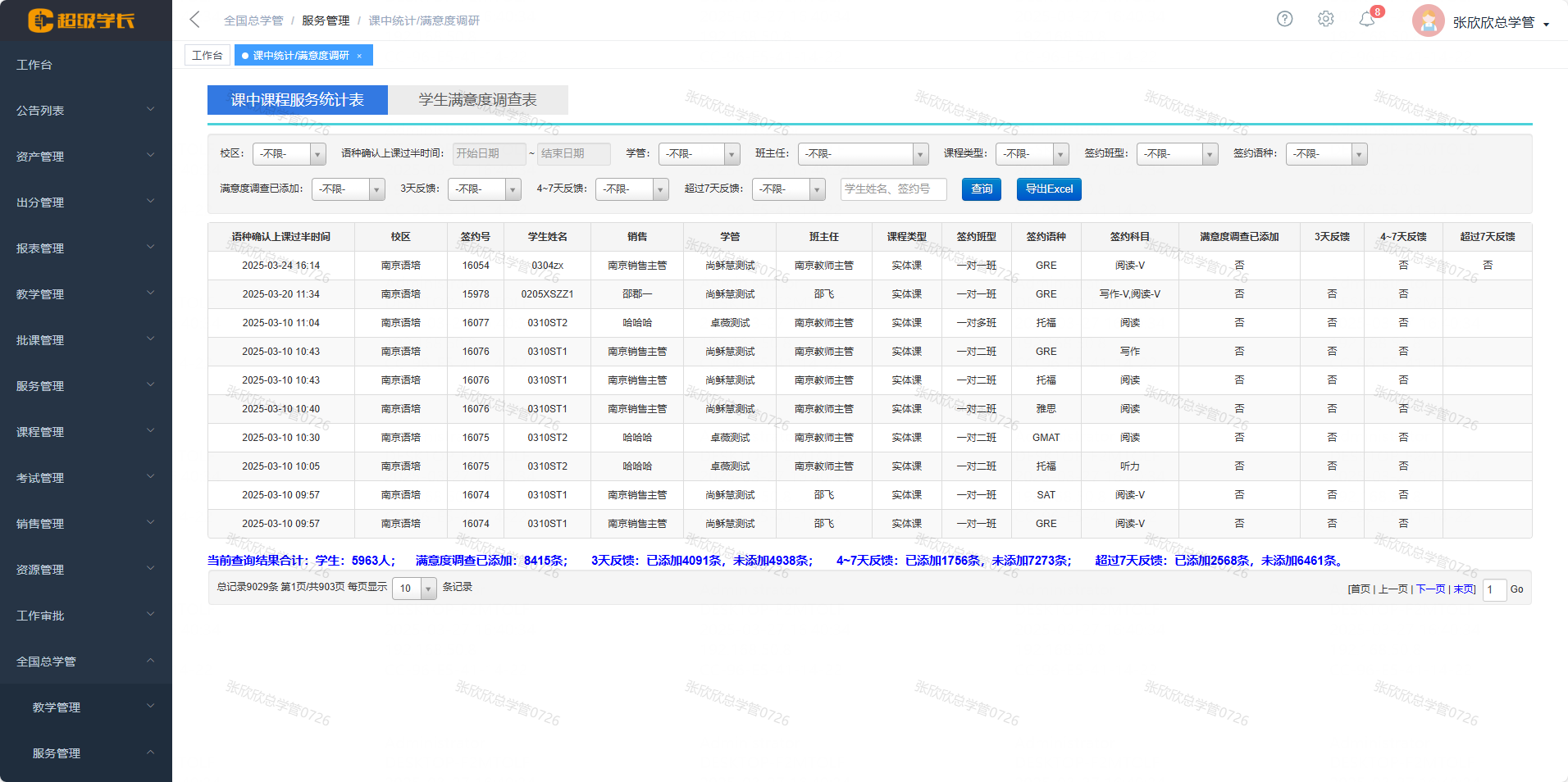Viewport: 1568px width, 782px height.
Task: Click the back arrow icon in header
Action: 194,20
